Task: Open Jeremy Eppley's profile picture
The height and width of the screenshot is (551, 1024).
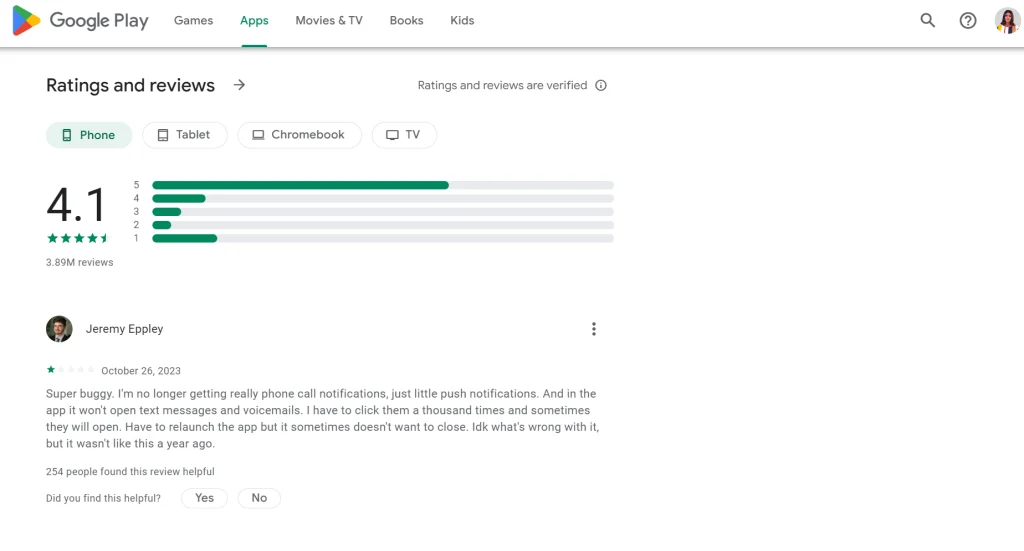Action: [59, 329]
